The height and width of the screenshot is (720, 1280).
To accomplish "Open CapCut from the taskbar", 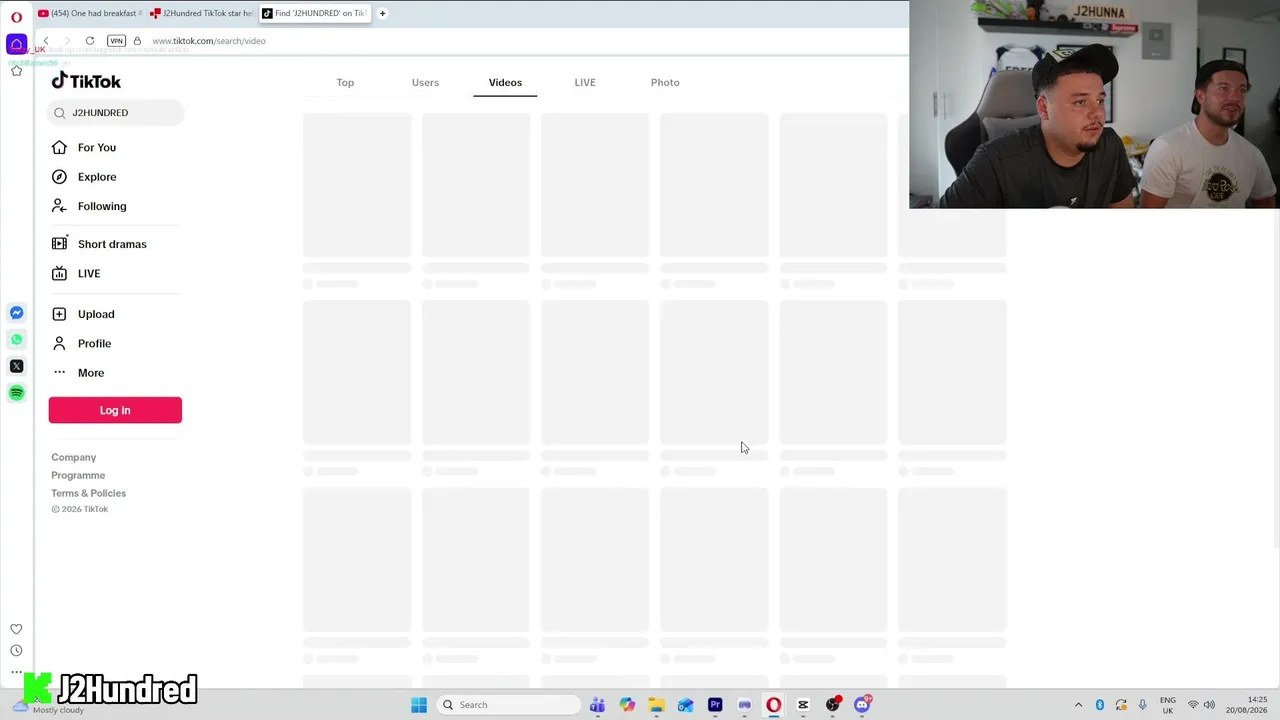I will click(x=803, y=705).
